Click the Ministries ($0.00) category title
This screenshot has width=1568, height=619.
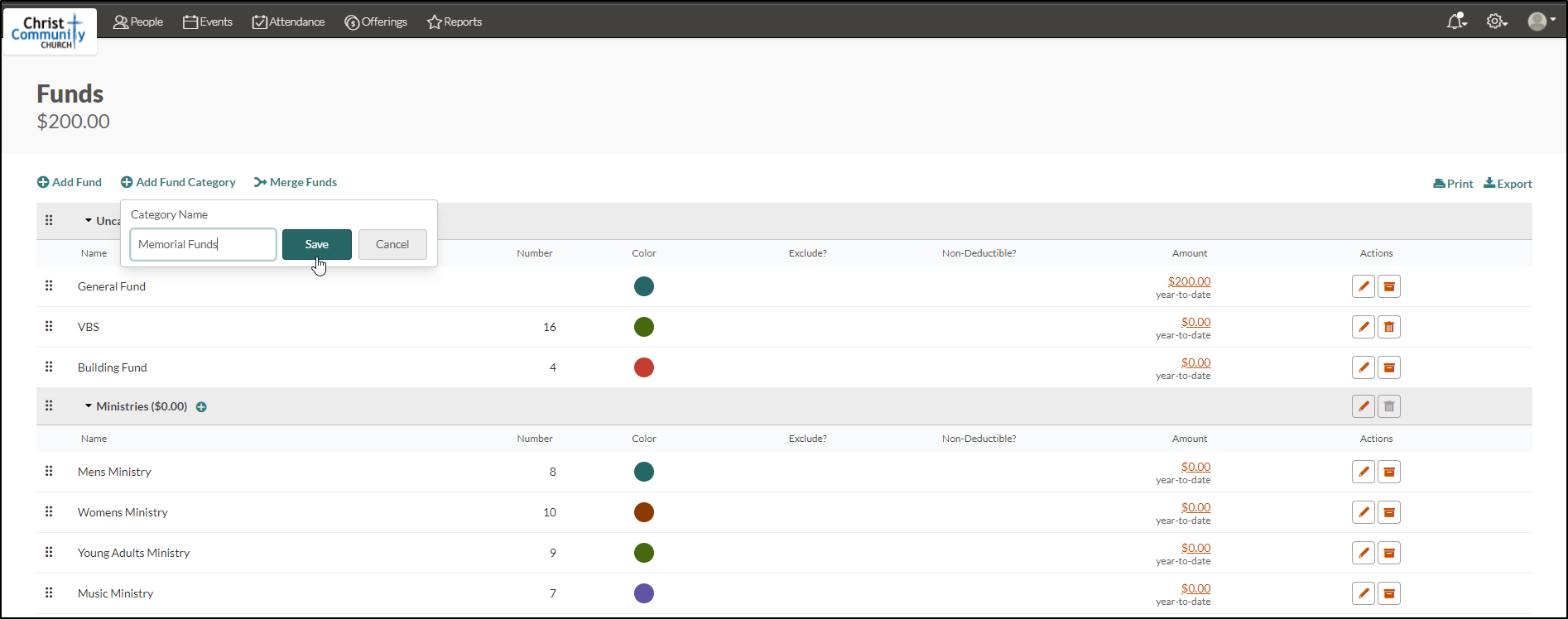[142, 406]
